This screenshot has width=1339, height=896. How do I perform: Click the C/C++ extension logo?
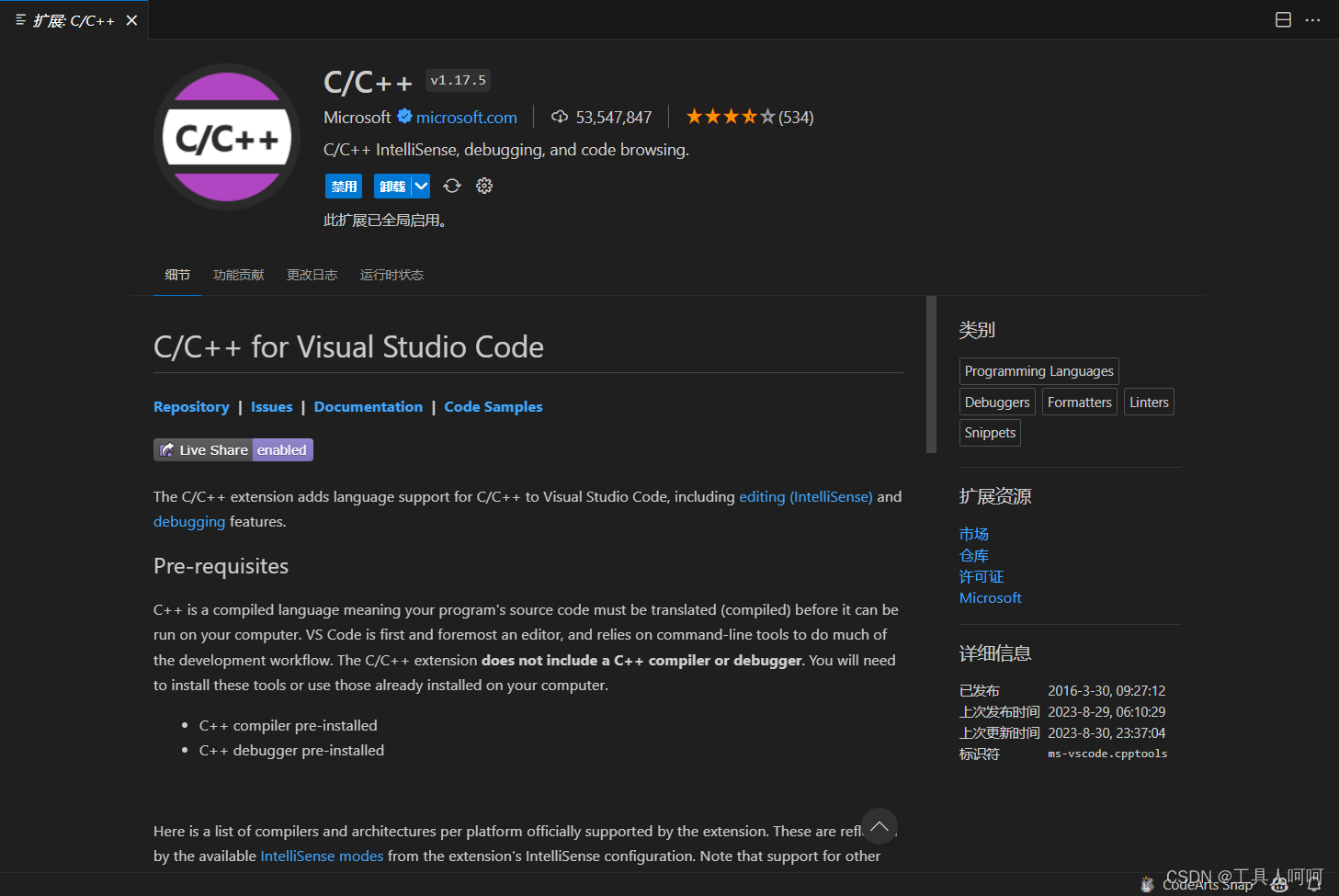[x=227, y=137]
